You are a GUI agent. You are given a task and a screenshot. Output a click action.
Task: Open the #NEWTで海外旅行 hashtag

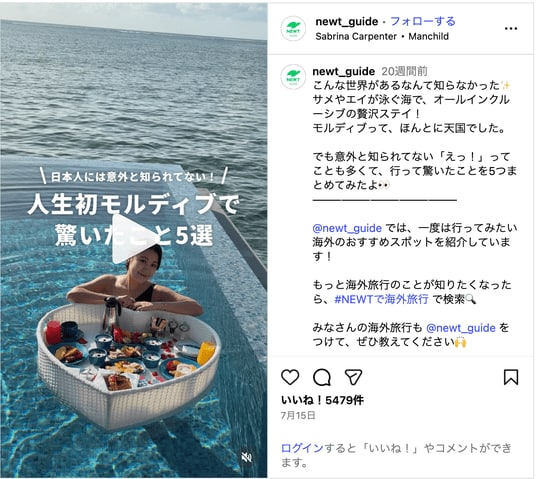click(x=381, y=300)
